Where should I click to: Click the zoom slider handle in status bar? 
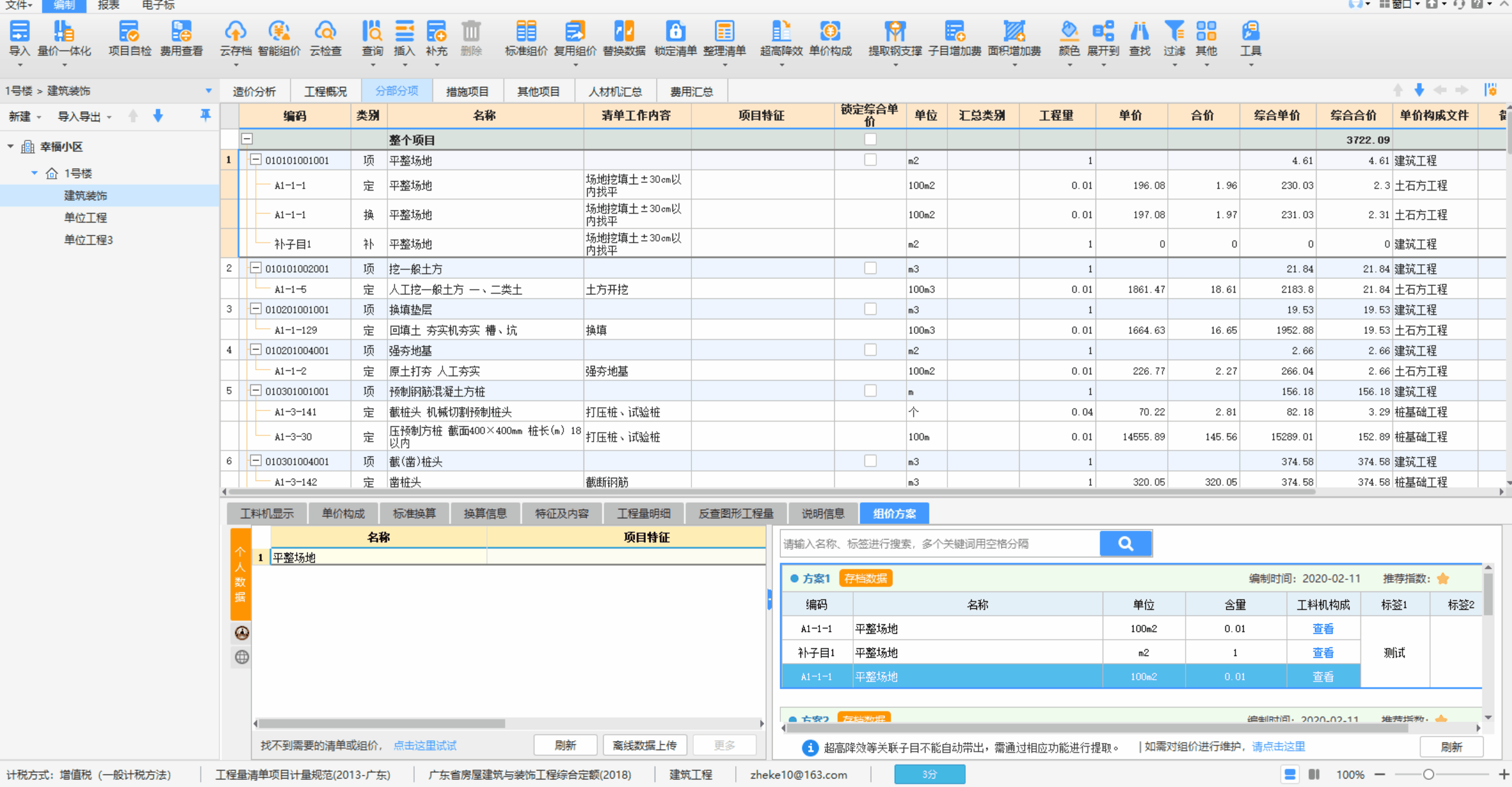tap(1428, 775)
